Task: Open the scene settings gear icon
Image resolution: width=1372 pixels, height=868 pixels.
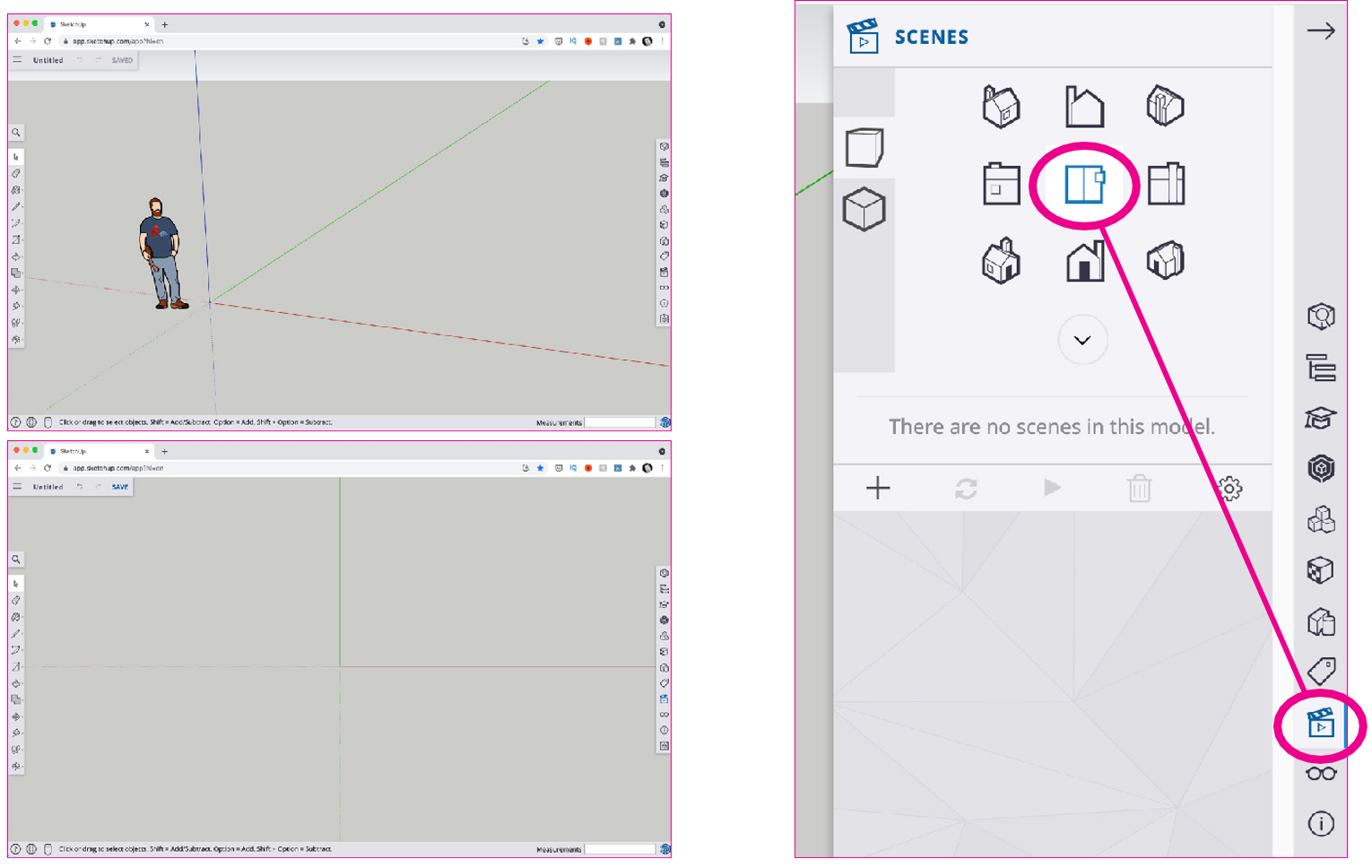Action: (1229, 489)
